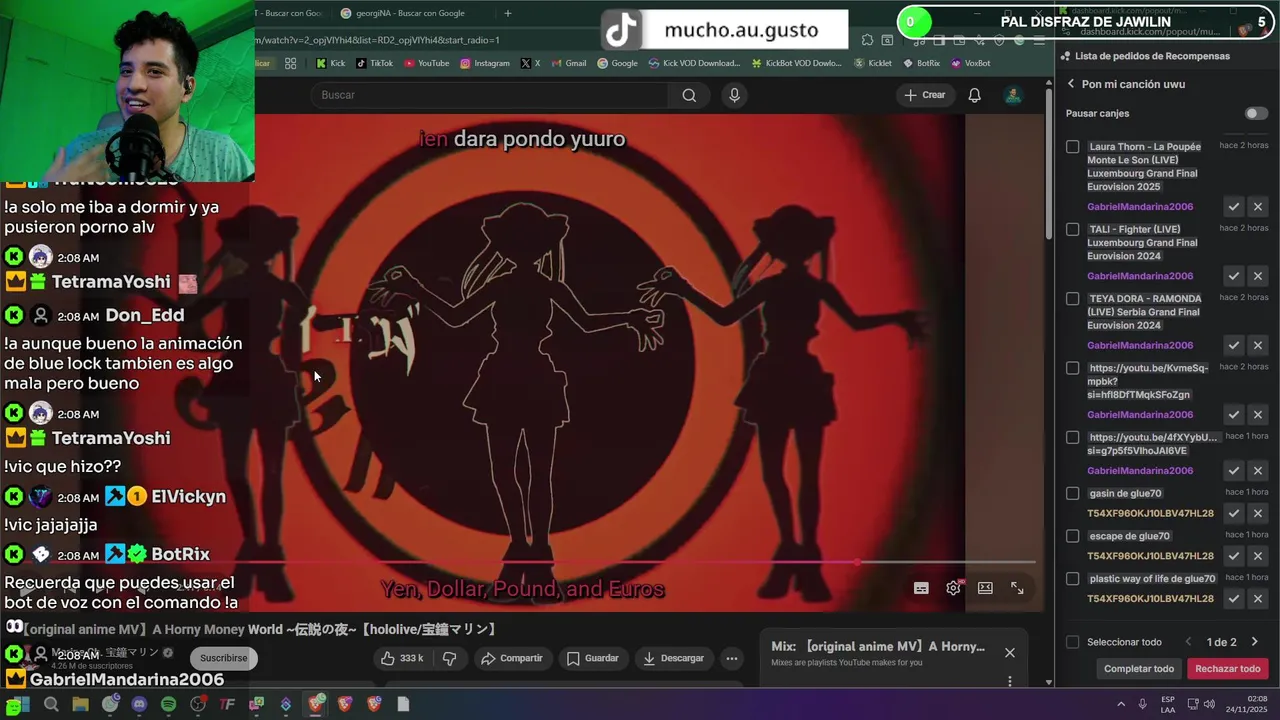1280x720 pixels.
Task: Open Discord from the taskbar
Action: 139,704
